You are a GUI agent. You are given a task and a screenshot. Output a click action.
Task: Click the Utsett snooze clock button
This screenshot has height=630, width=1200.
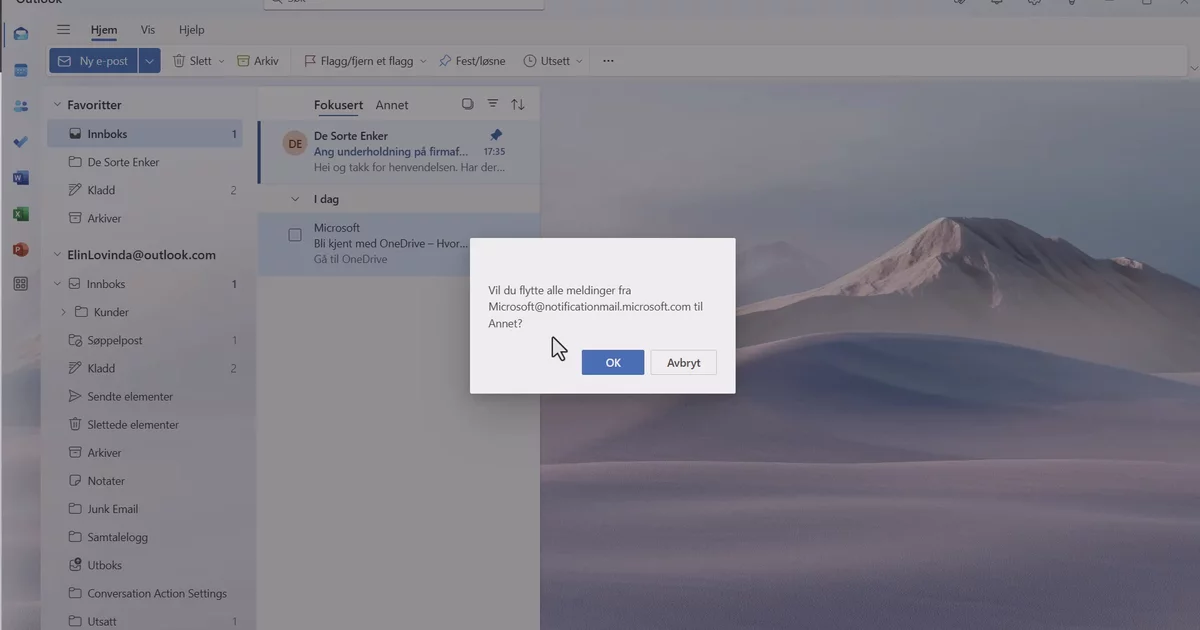pos(547,61)
